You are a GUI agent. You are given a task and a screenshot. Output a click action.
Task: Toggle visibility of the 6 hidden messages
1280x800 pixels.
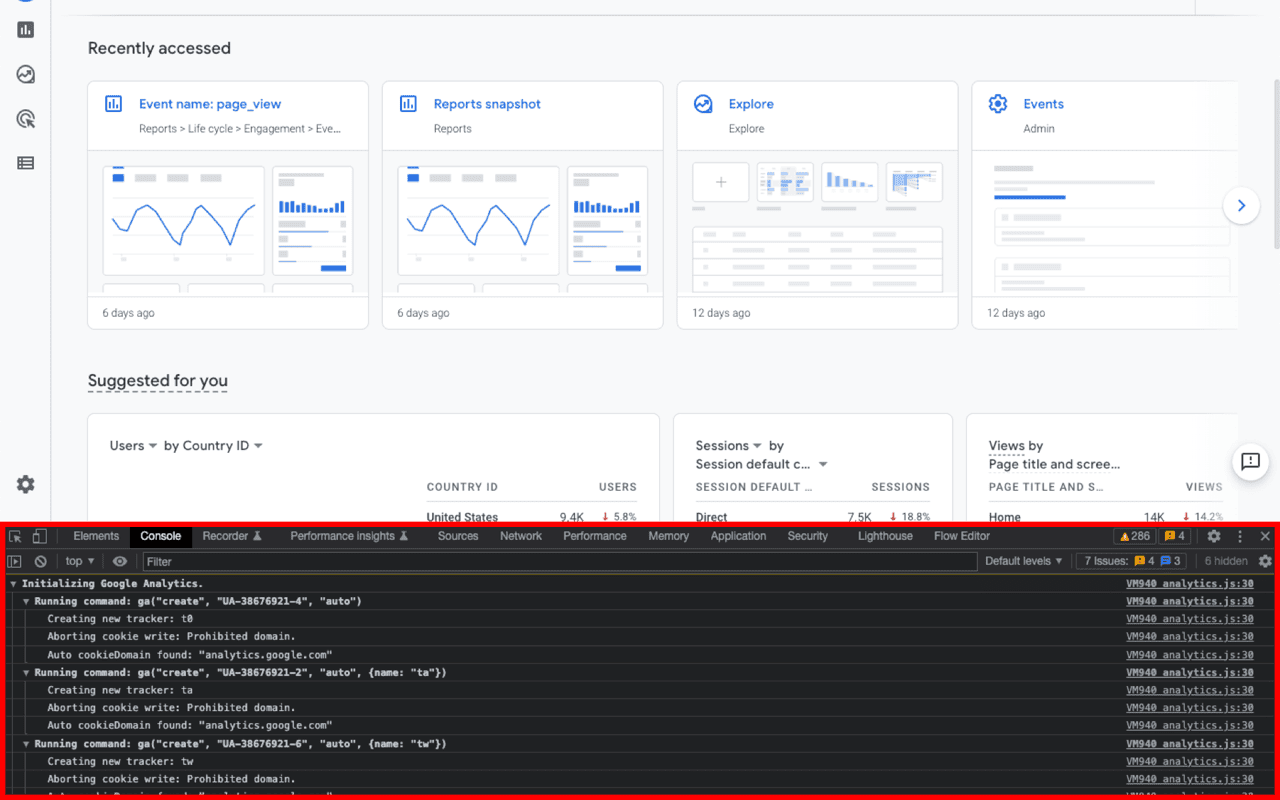[x=1225, y=561]
